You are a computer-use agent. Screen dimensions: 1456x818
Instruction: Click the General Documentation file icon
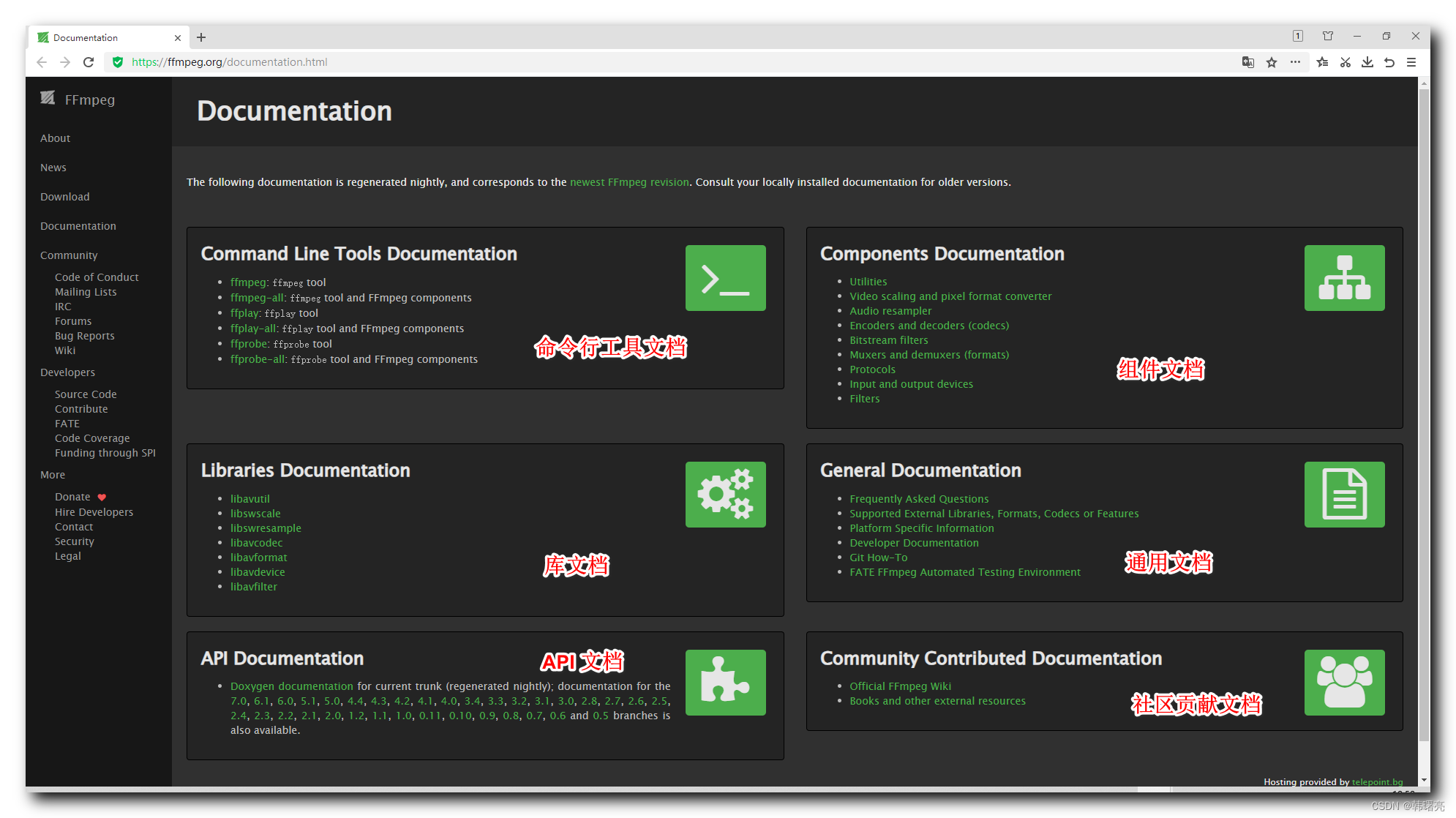[x=1345, y=492]
